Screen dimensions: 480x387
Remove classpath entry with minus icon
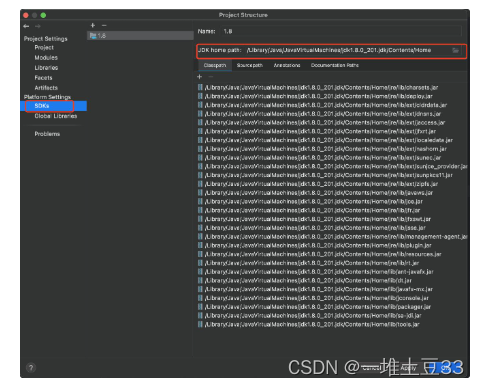(x=211, y=77)
